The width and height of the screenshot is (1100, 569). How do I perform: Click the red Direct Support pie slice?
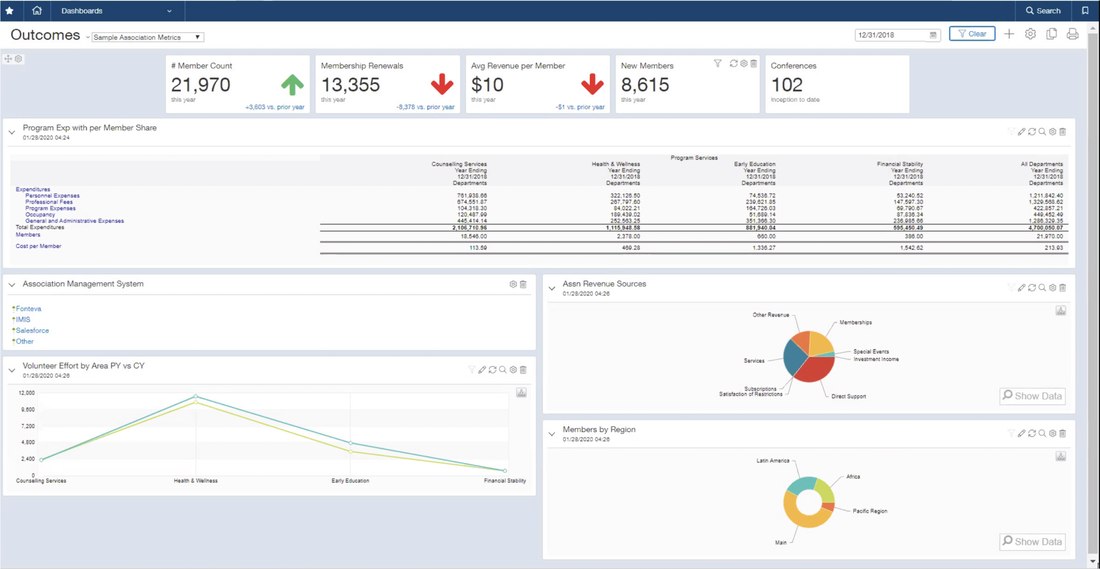814,371
